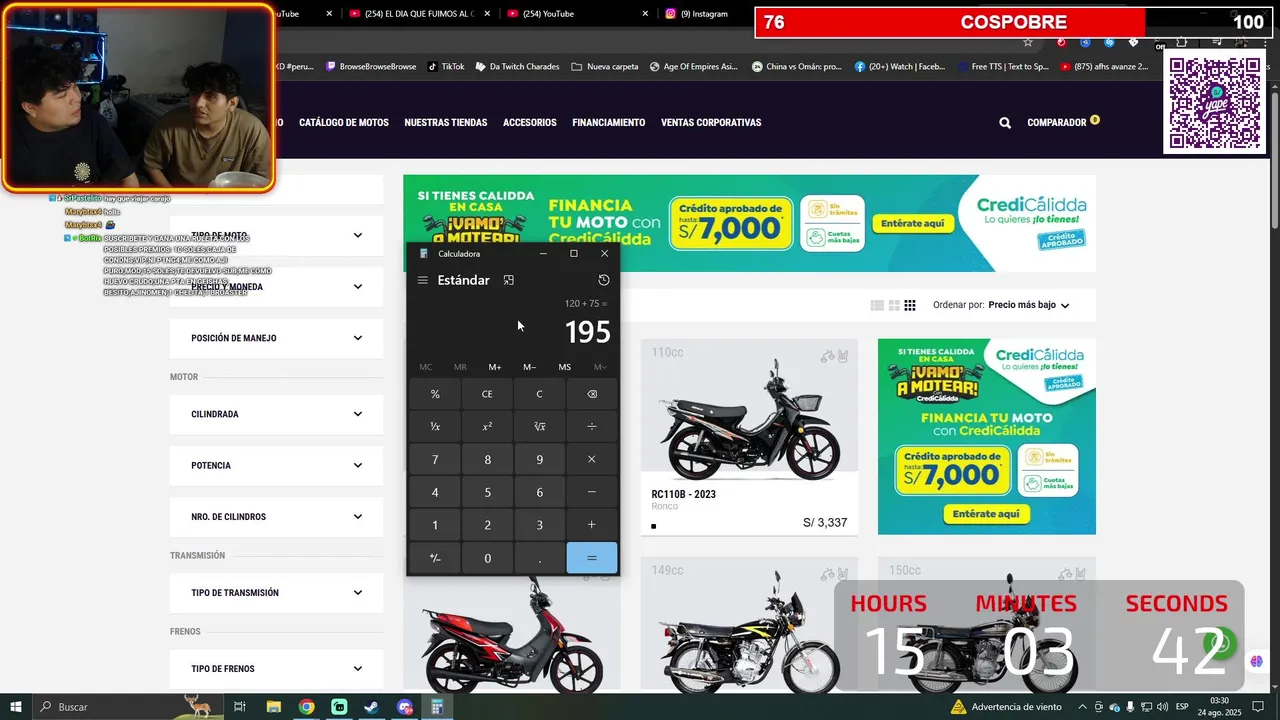Screen dimensions: 1280x720
Task: Click the square root key
Action: 539,427
